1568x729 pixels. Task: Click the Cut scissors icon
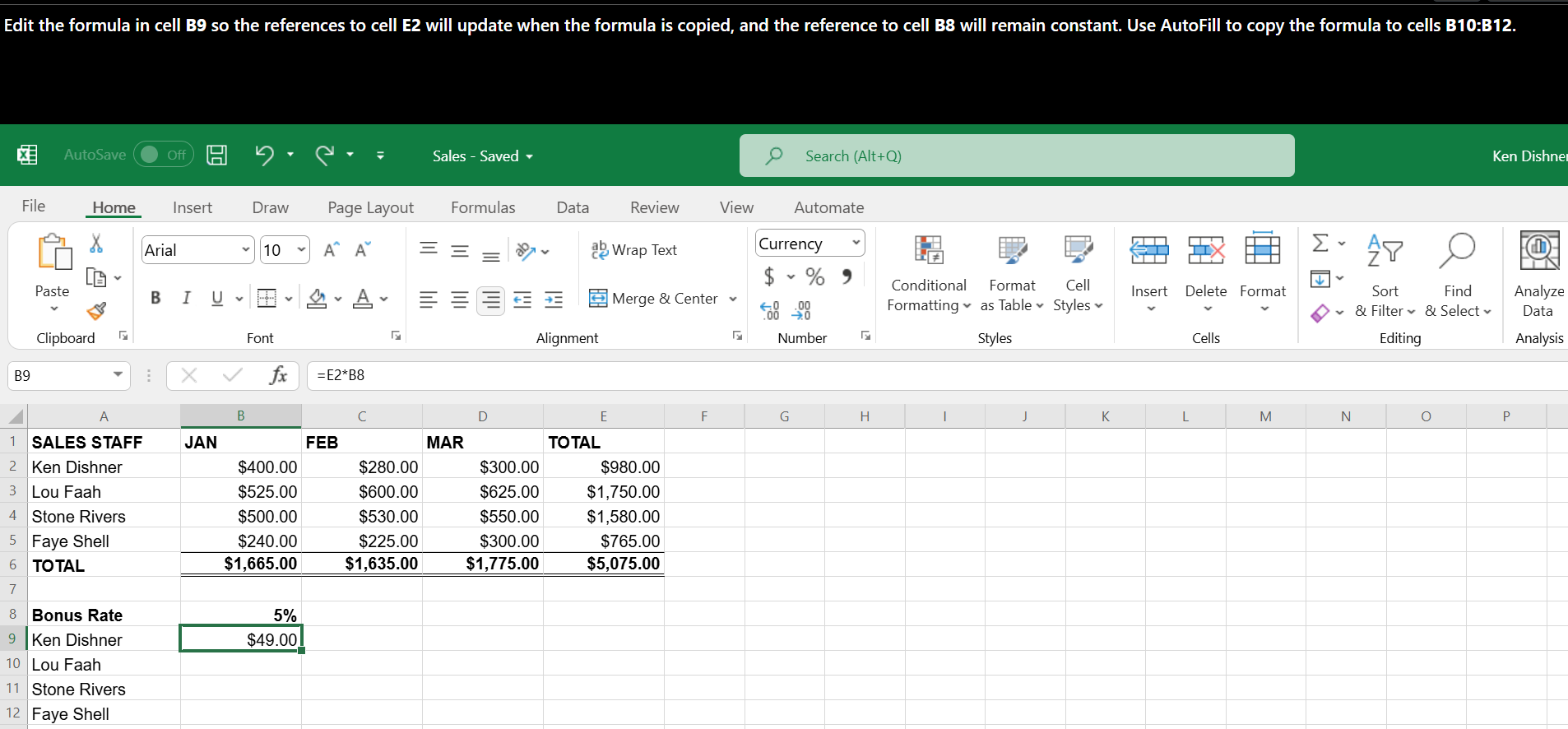coord(96,244)
